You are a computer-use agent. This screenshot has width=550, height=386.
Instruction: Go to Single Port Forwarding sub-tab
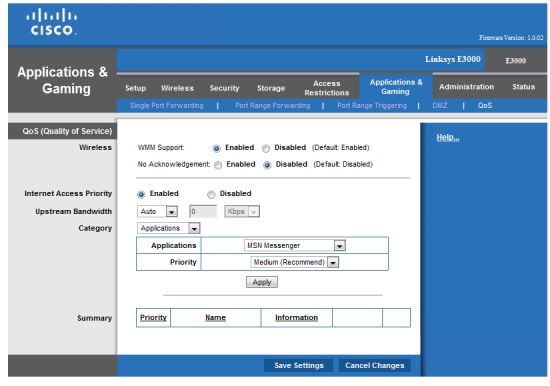coord(167,106)
